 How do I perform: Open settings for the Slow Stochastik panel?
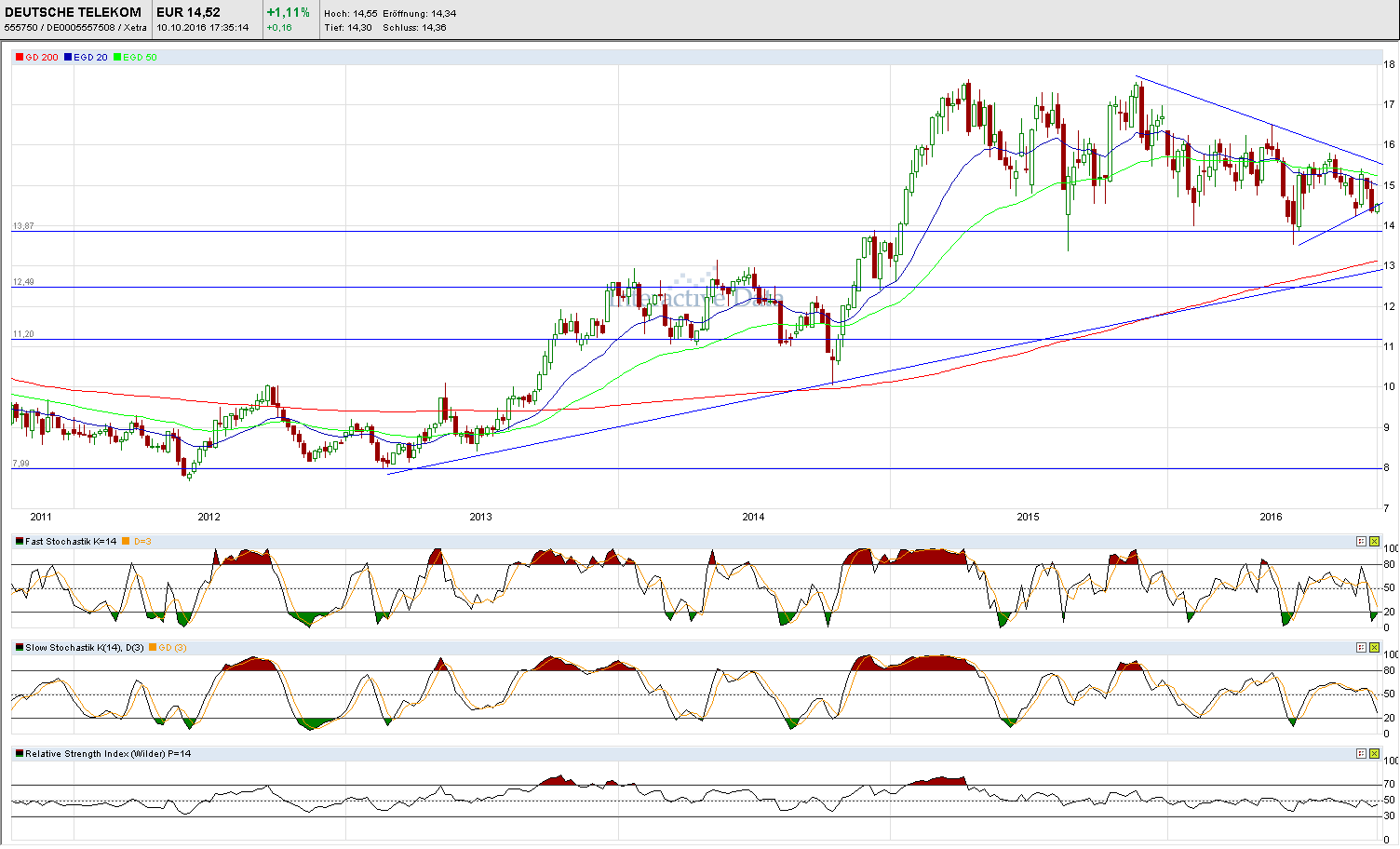coord(1361,647)
